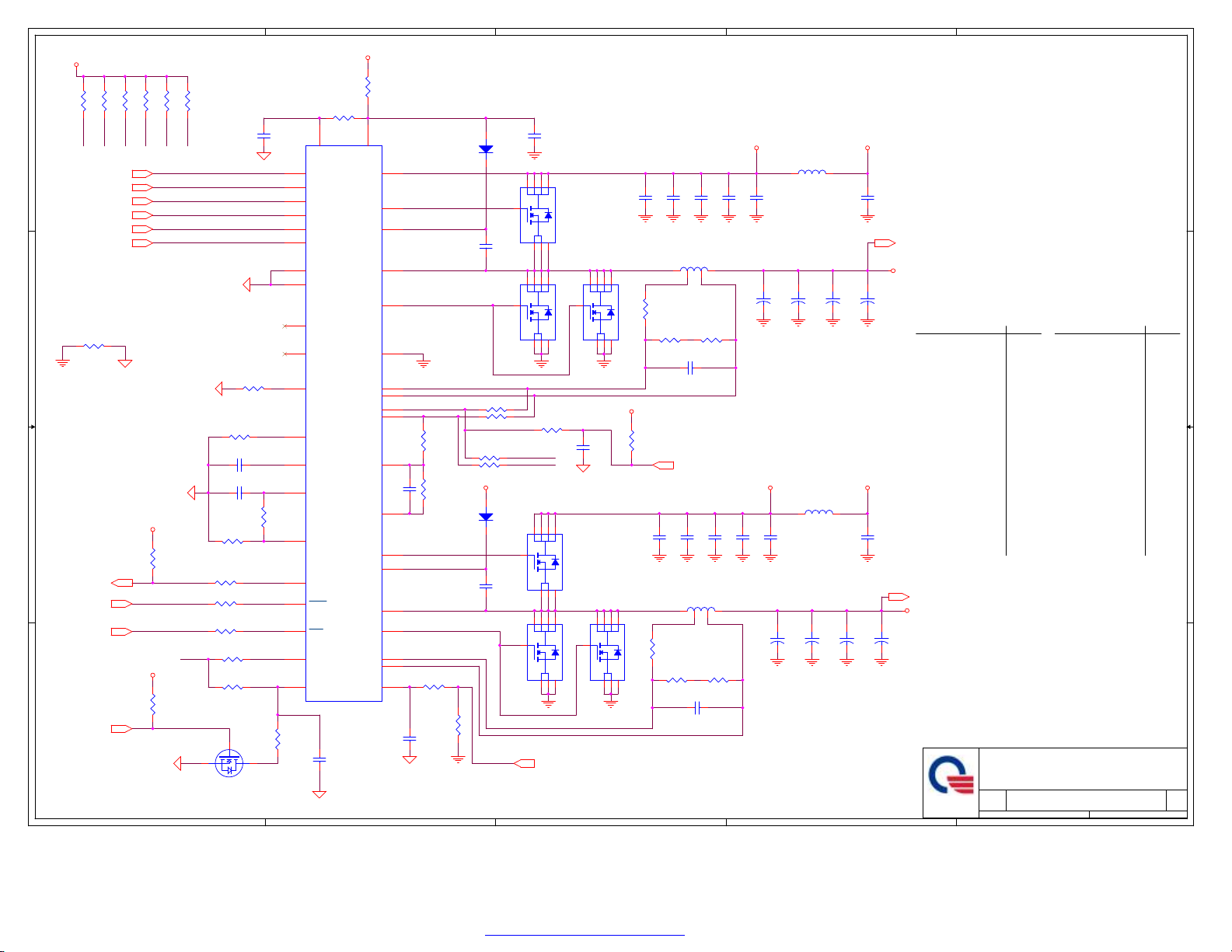Select the right of two lower low-side MOSFET boxes
Screen dimensions: 1232x952
pyautogui.click(x=608, y=652)
